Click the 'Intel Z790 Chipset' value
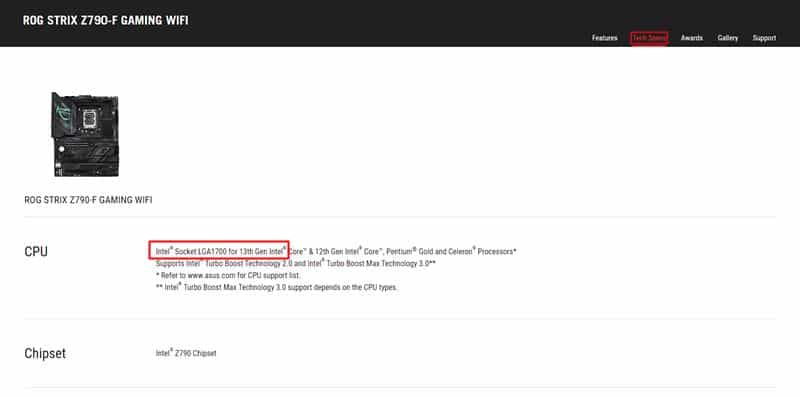 coord(186,353)
